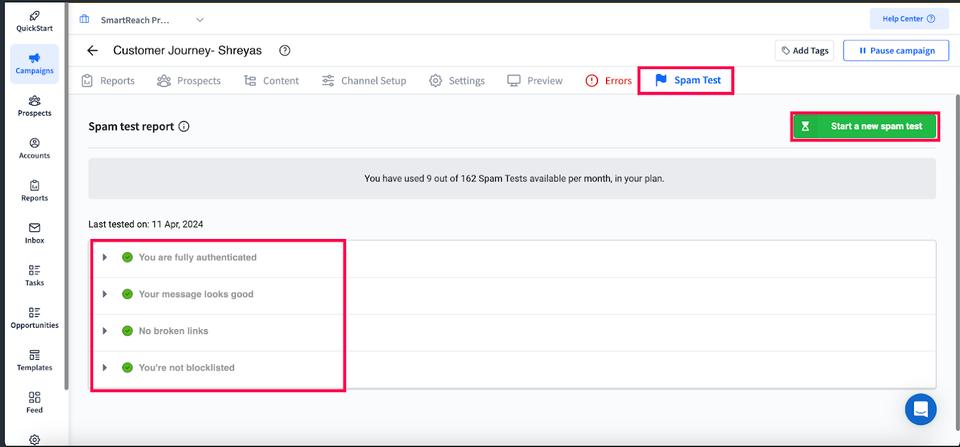Click the main page vertical scrollbar
Screen dimensions: 960x447
(956, 263)
